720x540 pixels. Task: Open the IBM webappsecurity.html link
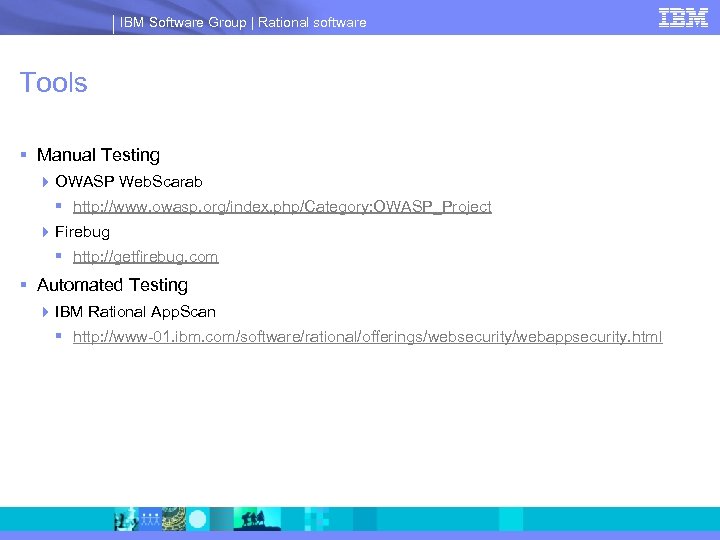(x=367, y=337)
